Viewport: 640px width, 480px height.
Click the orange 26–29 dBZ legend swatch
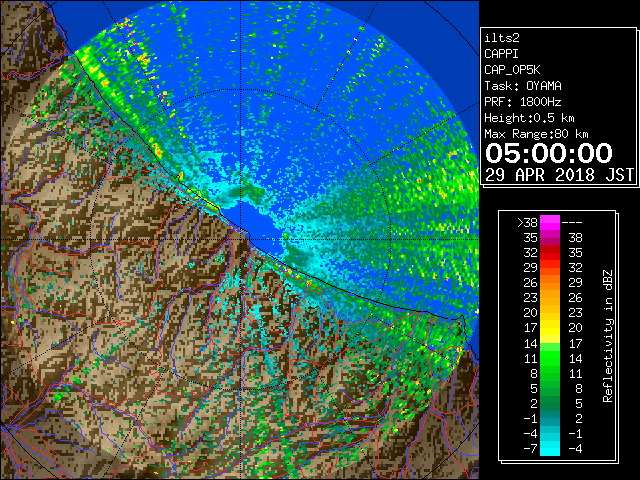550,283
